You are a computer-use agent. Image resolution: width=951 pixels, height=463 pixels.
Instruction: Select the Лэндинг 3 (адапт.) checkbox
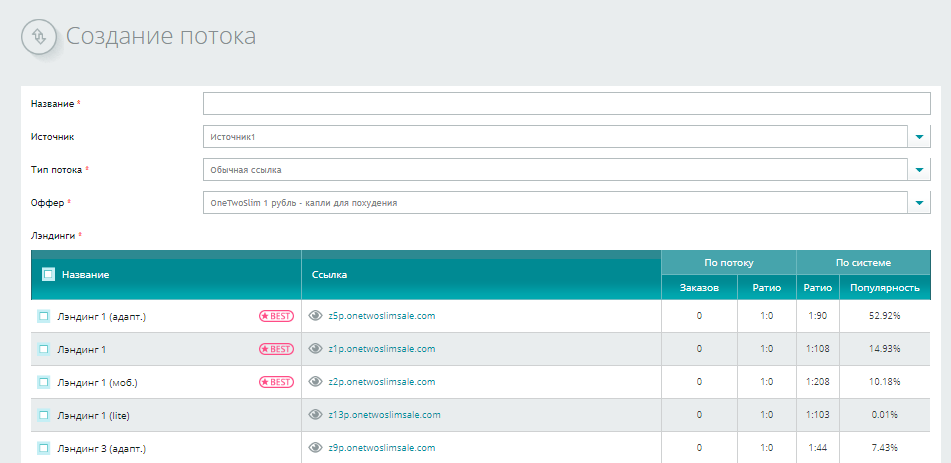[x=43, y=448]
